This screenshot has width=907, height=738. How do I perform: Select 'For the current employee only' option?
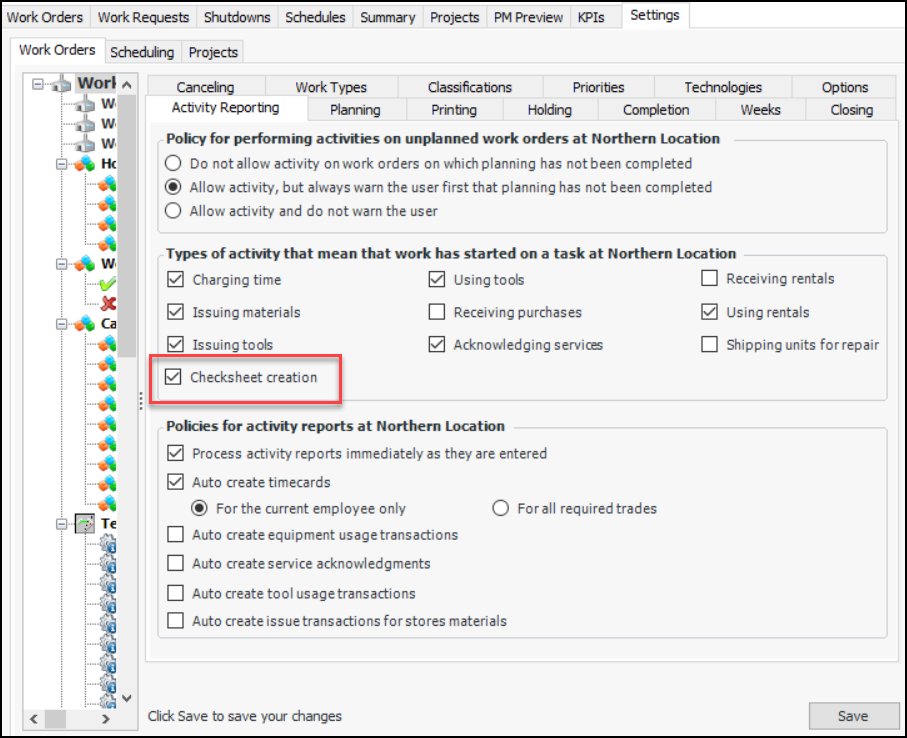(199, 508)
